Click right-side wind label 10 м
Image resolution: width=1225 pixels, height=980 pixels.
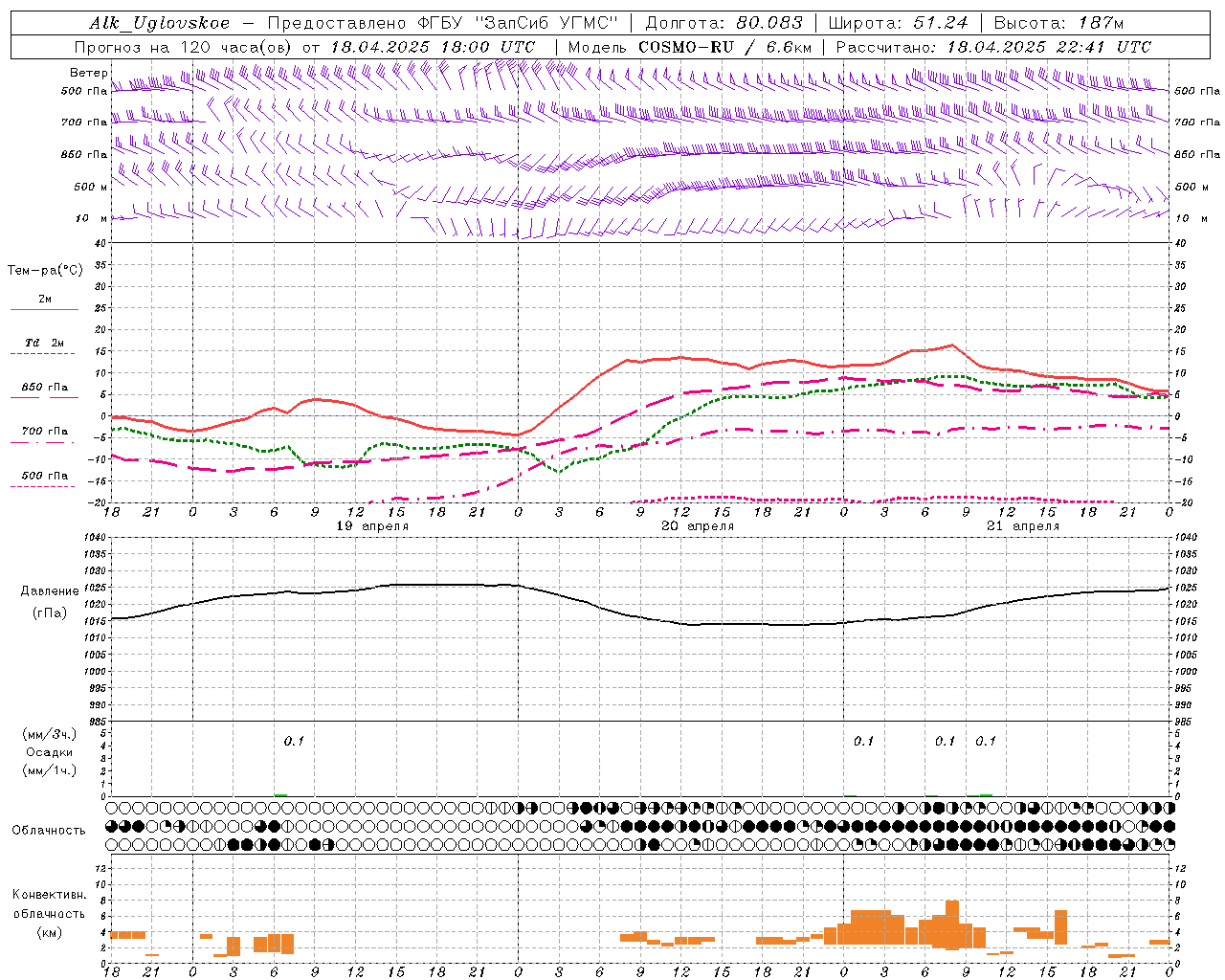1192,218
